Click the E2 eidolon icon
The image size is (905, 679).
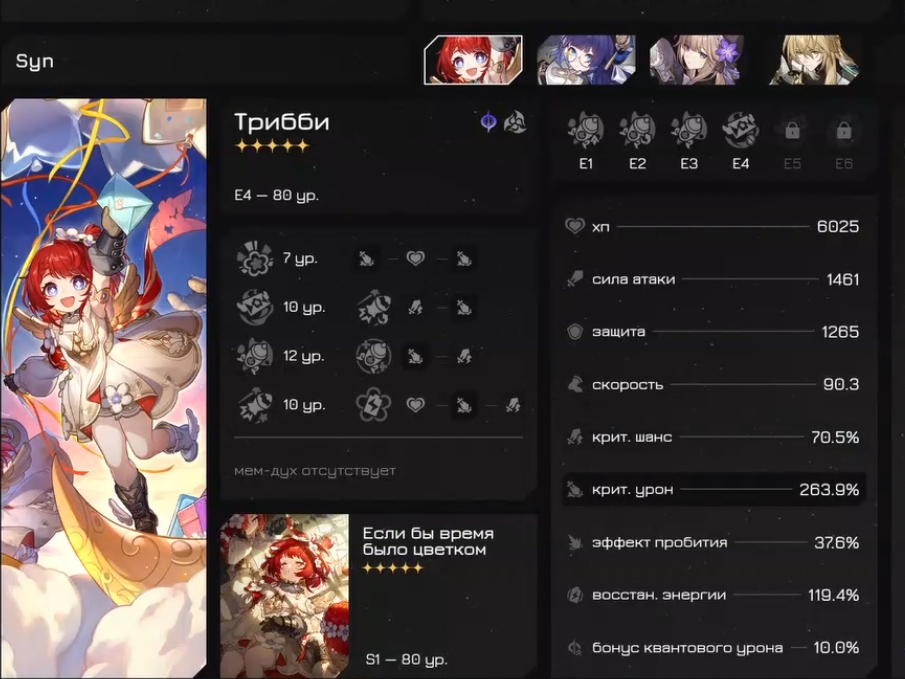point(637,130)
